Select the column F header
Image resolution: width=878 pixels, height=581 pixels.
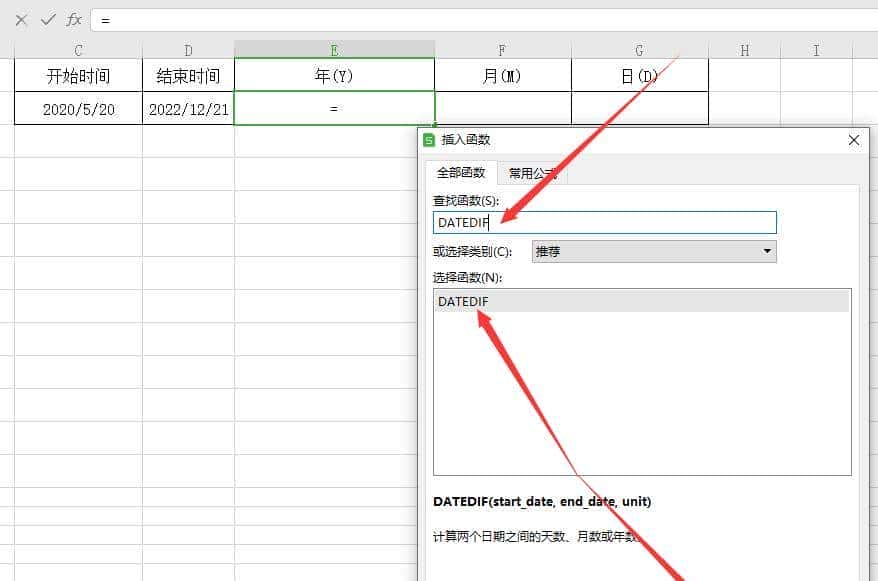coord(502,50)
